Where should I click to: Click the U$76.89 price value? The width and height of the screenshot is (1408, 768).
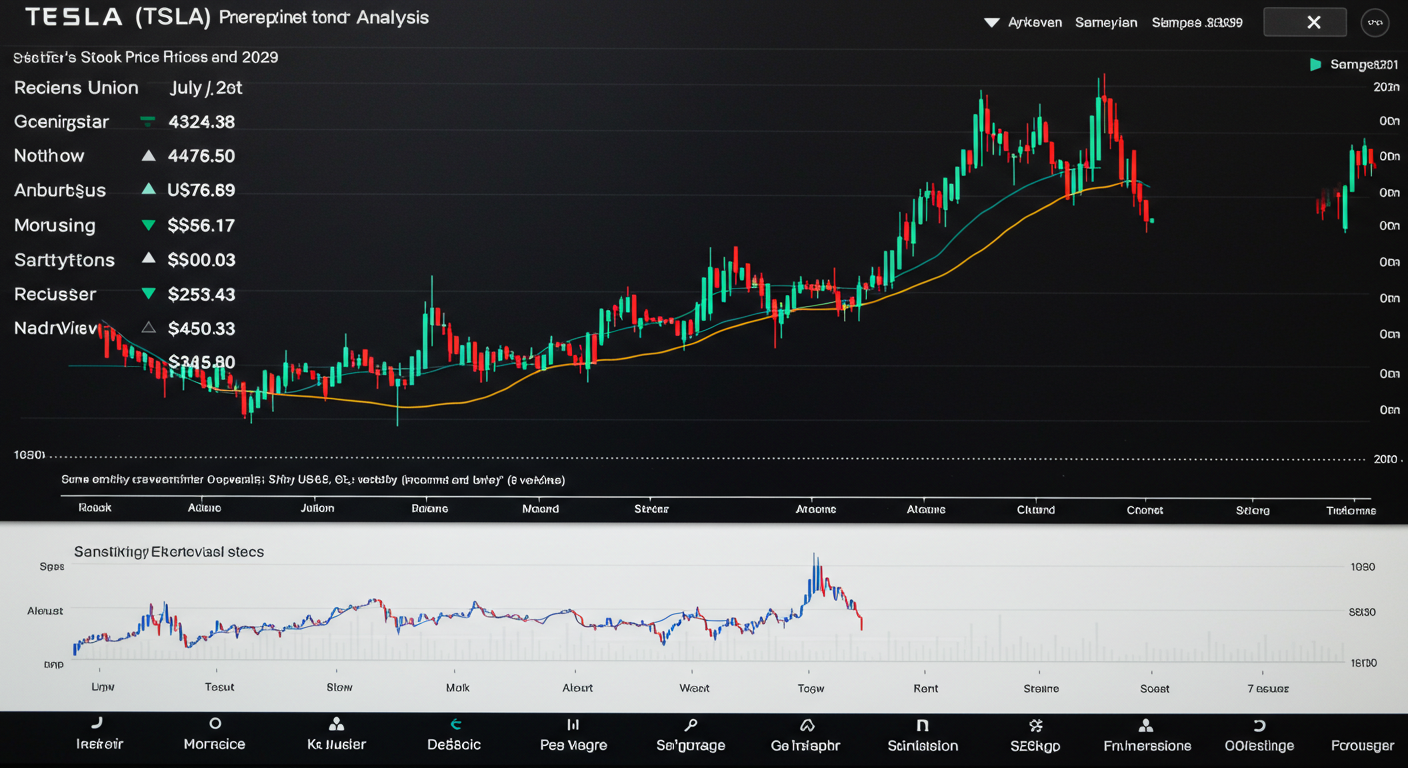pos(201,190)
